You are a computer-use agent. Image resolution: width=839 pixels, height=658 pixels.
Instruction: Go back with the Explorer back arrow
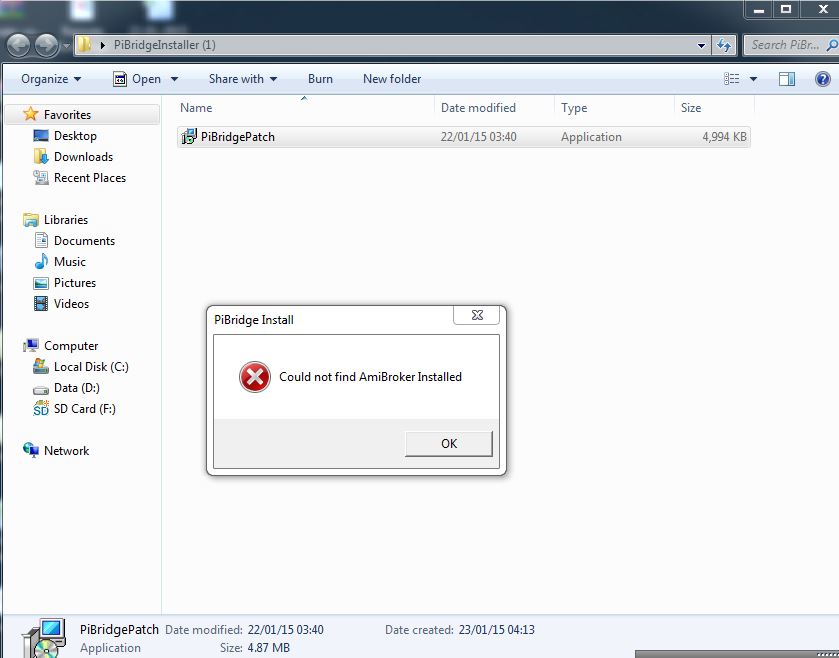click(18, 45)
